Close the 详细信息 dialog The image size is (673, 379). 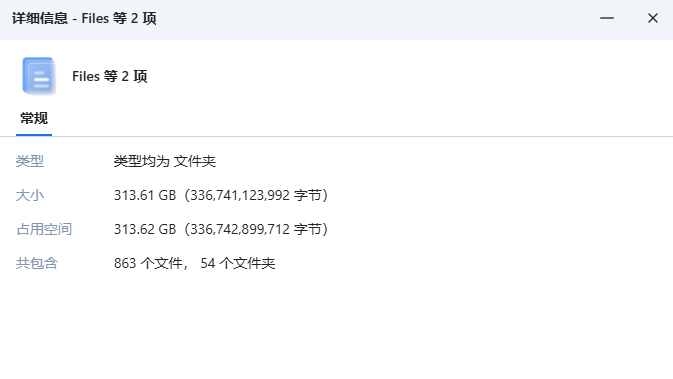(x=653, y=18)
